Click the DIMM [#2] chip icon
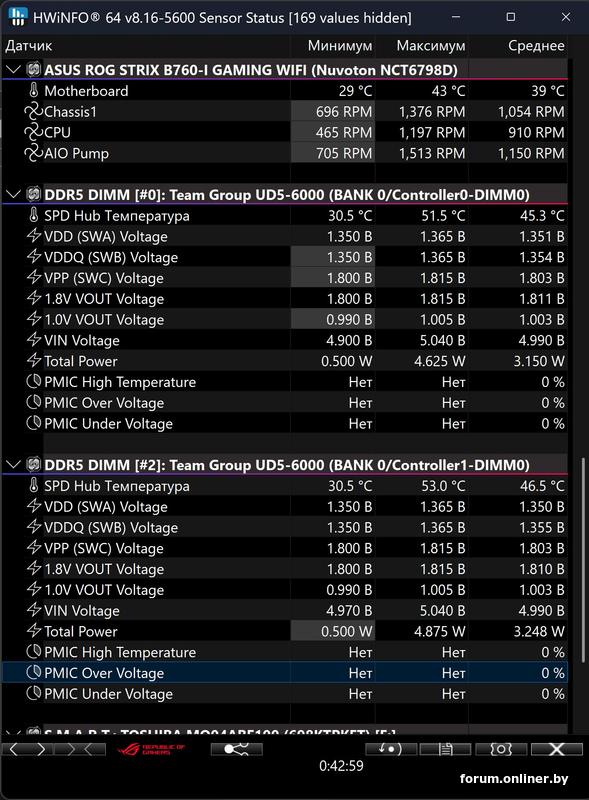This screenshot has height=800, width=589. (34, 464)
